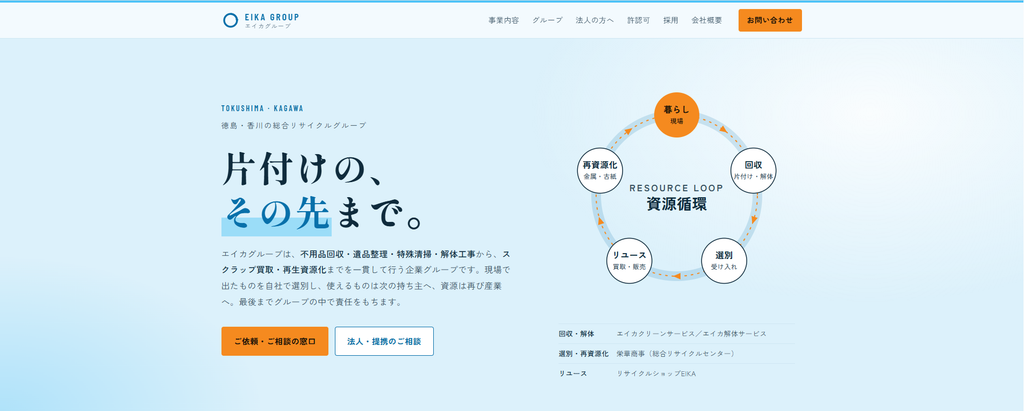Select the 回収 片付け・解体 circle node
The height and width of the screenshot is (411, 1024).
754,171
